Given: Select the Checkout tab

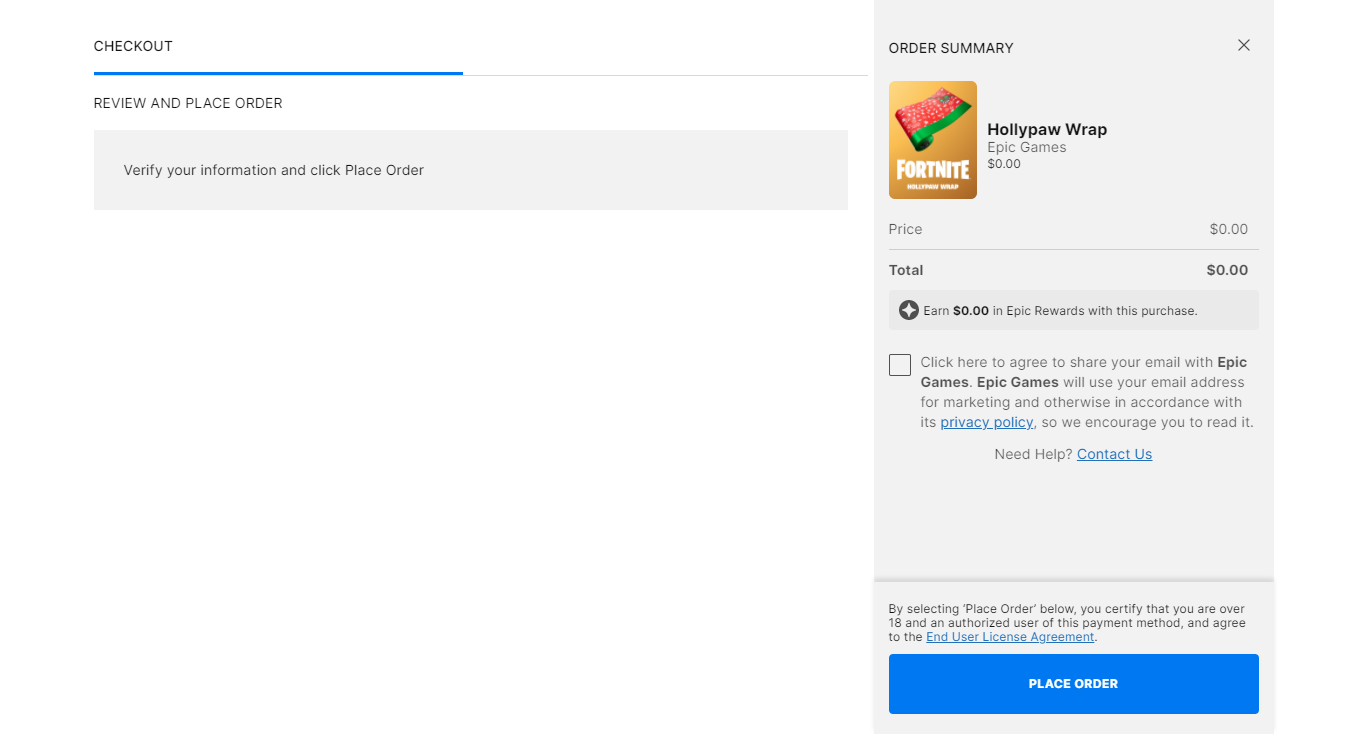Looking at the screenshot, I should pos(133,46).
